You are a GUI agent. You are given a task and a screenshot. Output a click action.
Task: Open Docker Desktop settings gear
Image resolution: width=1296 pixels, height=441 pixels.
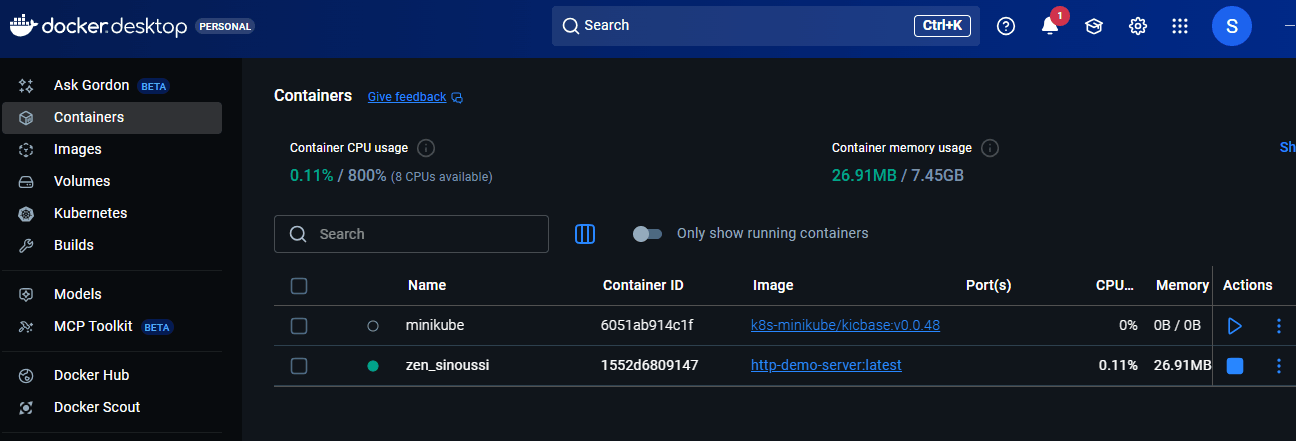pyautogui.click(x=1137, y=27)
